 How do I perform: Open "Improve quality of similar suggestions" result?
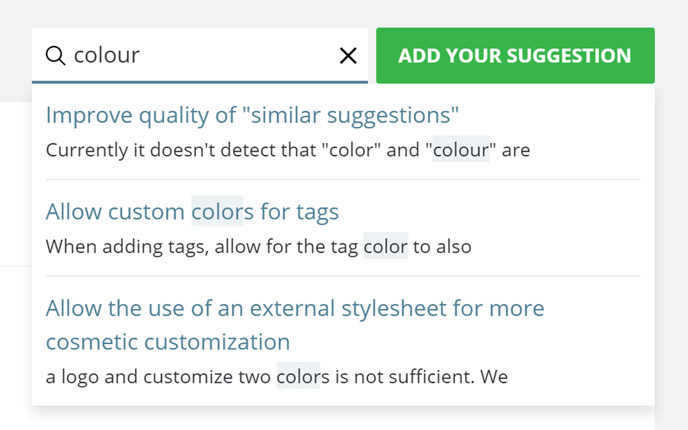click(252, 115)
